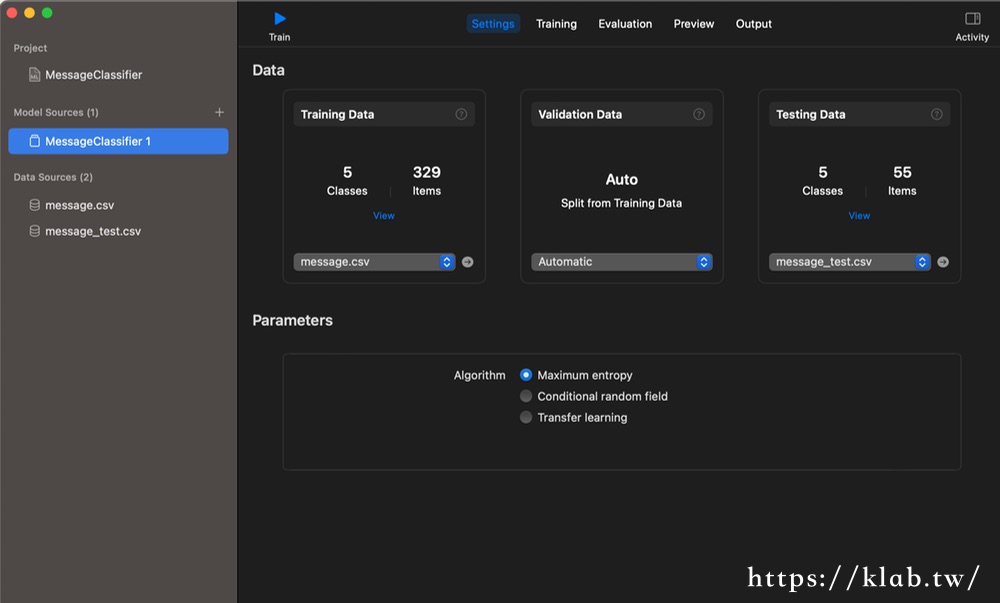Click the Training Data help icon
Screen dimensions: 1000x603
[461, 114]
